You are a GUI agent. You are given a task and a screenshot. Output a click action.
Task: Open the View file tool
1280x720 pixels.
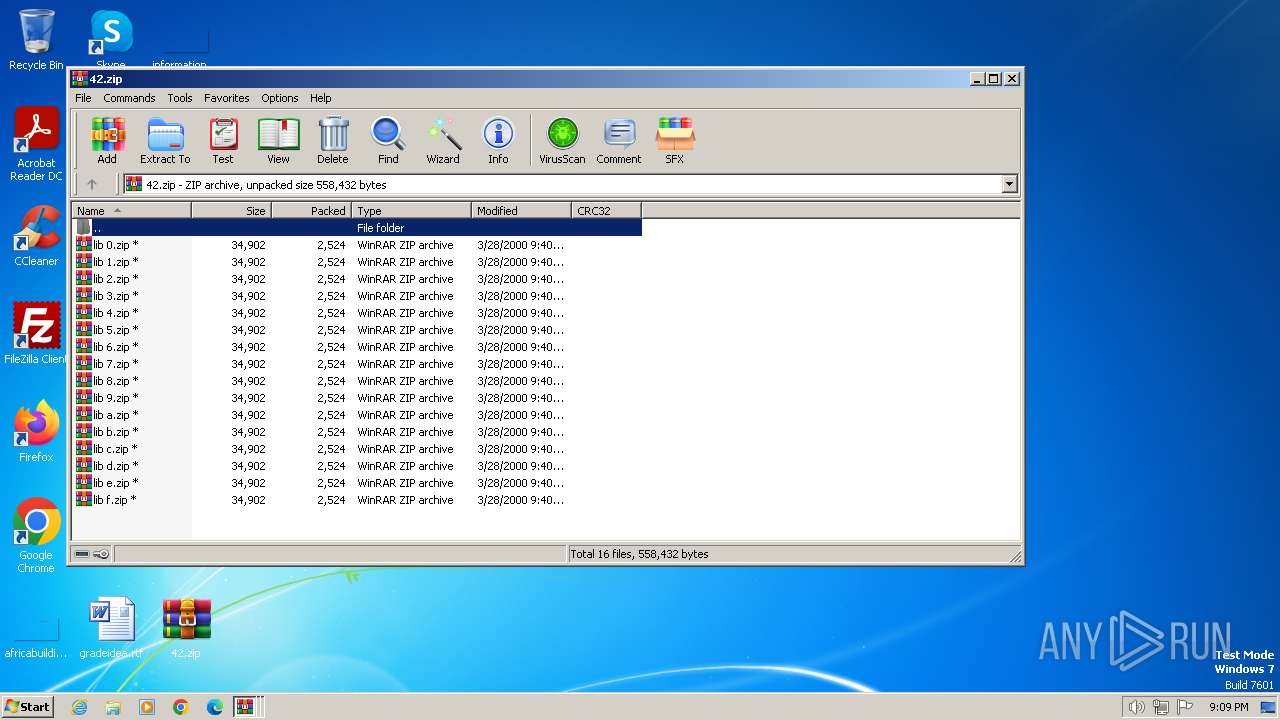click(x=278, y=140)
